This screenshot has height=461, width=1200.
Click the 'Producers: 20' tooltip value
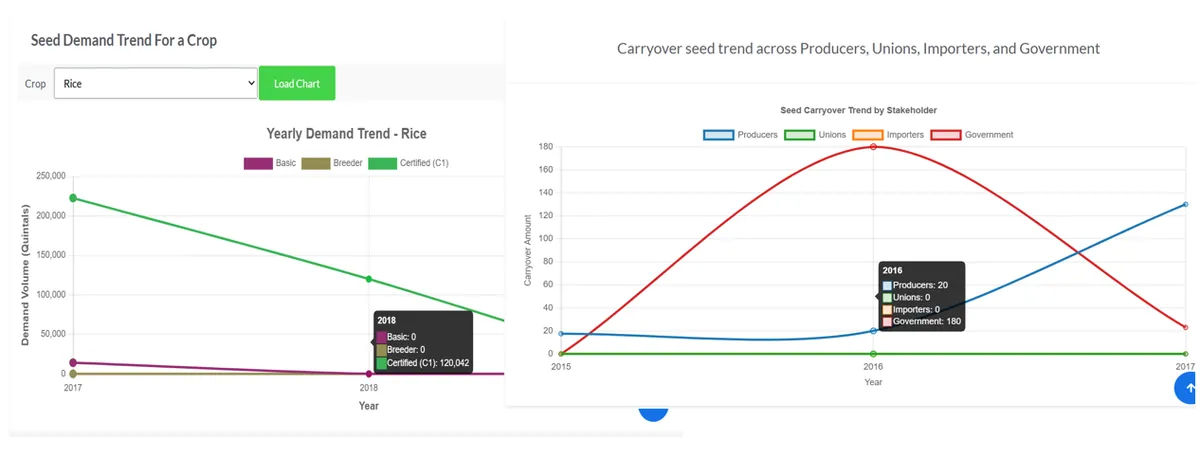(920, 285)
